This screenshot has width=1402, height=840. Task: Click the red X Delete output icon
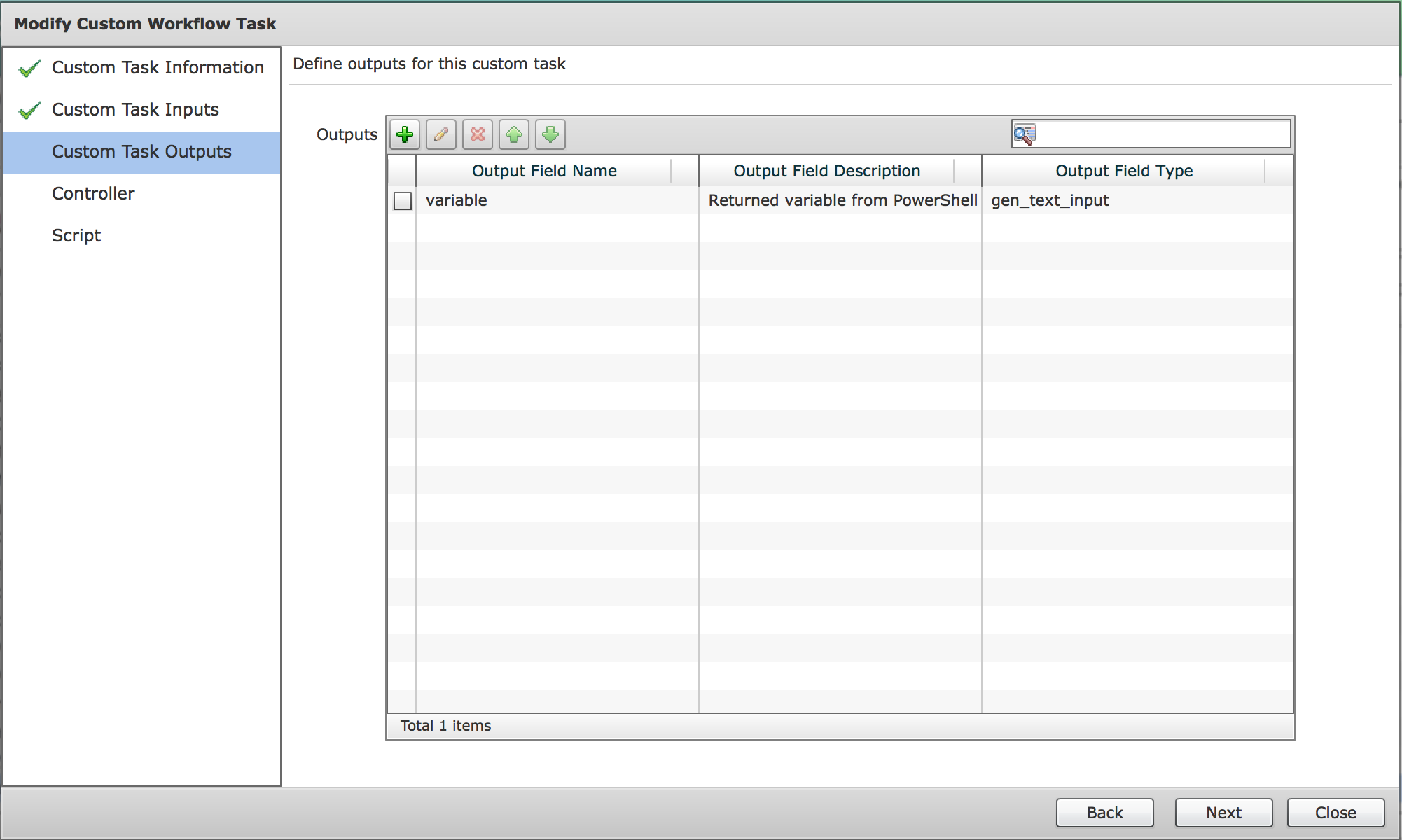[478, 134]
